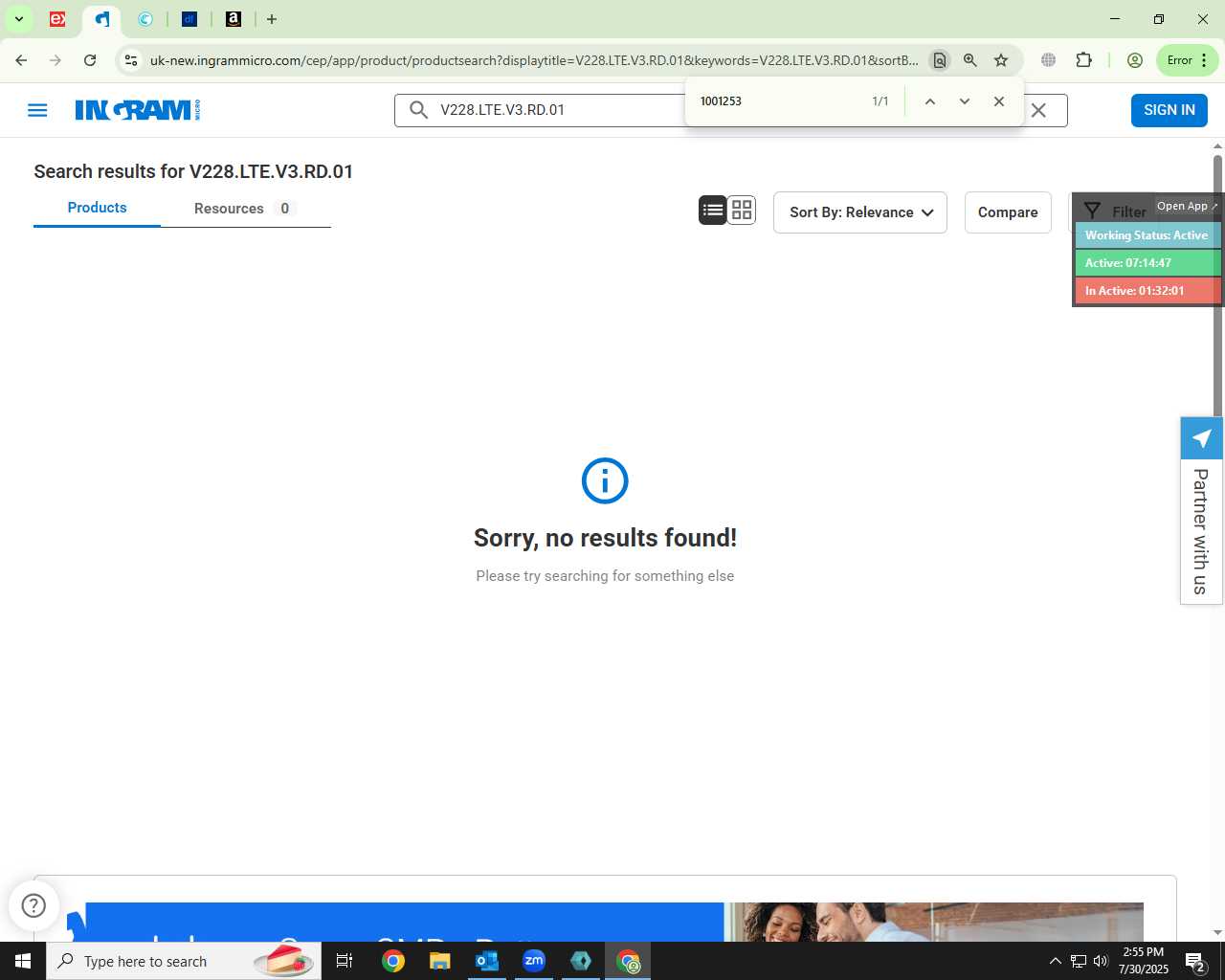The image size is (1225, 980).
Task: Click the site information icon
Action: pos(131,60)
